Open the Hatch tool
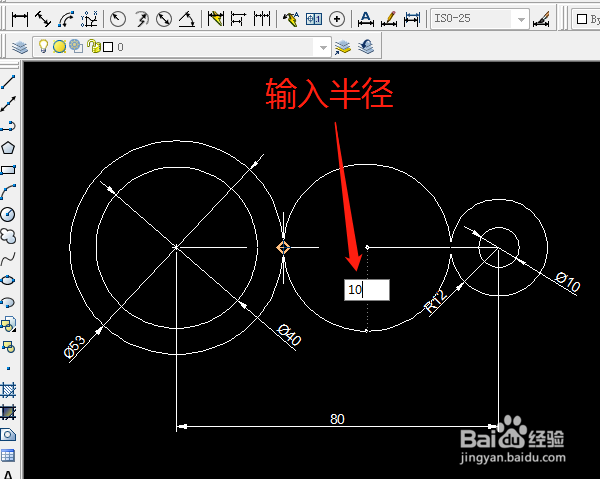 [x=8, y=390]
